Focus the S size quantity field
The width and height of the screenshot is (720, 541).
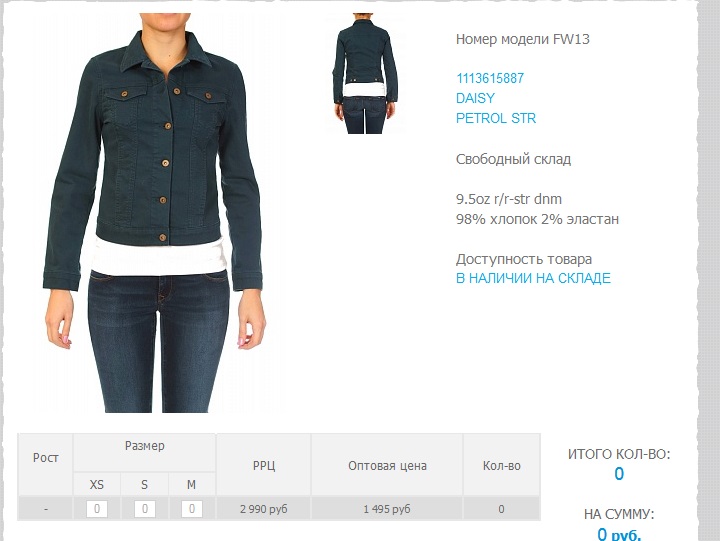145,509
